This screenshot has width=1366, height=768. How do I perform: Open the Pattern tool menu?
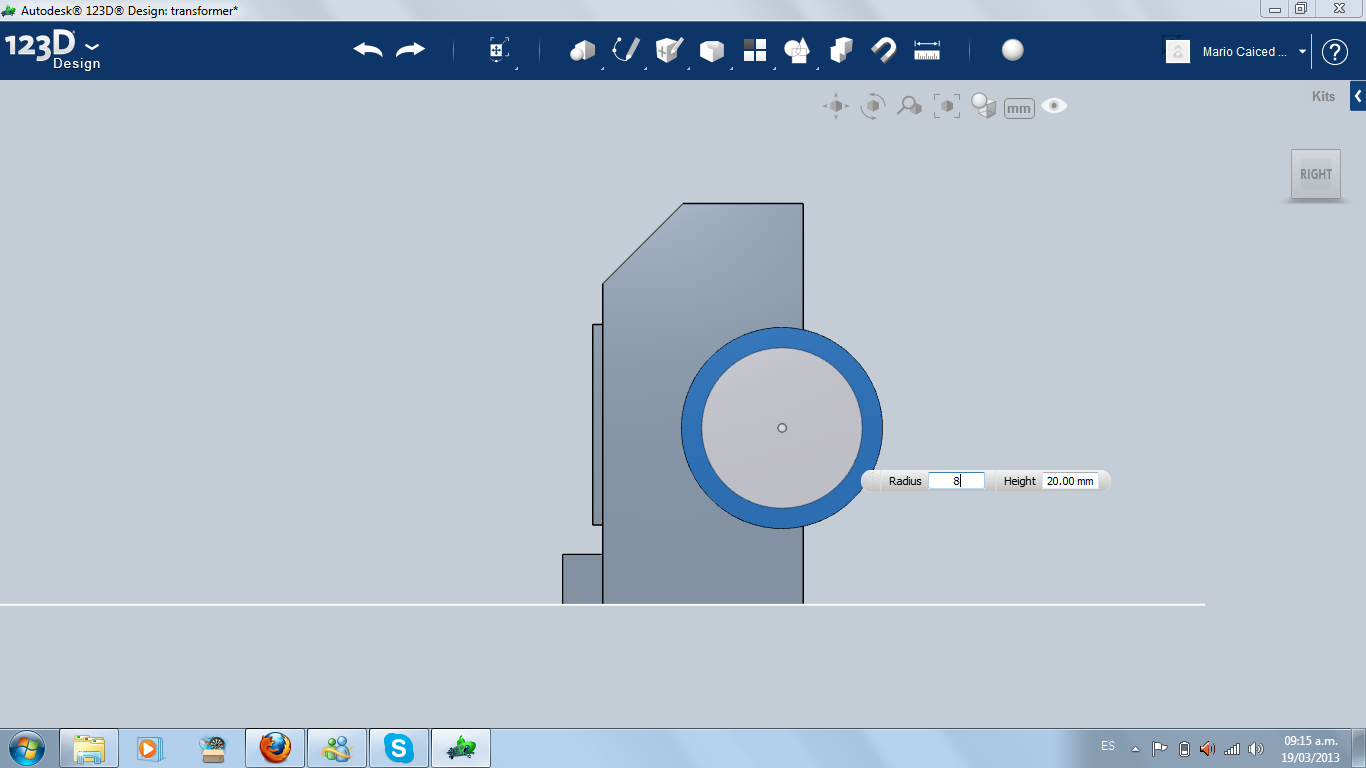pyautogui.click(x=755, y=50)
